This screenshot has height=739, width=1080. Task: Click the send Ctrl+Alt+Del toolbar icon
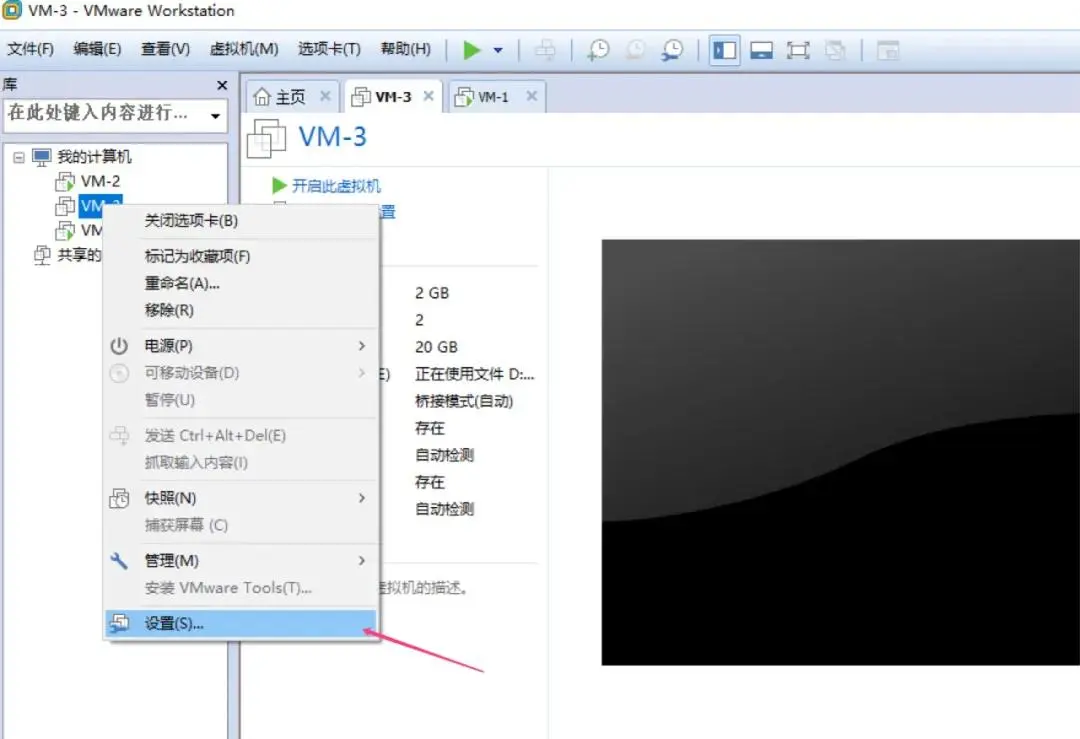click(x=546, y=50)
